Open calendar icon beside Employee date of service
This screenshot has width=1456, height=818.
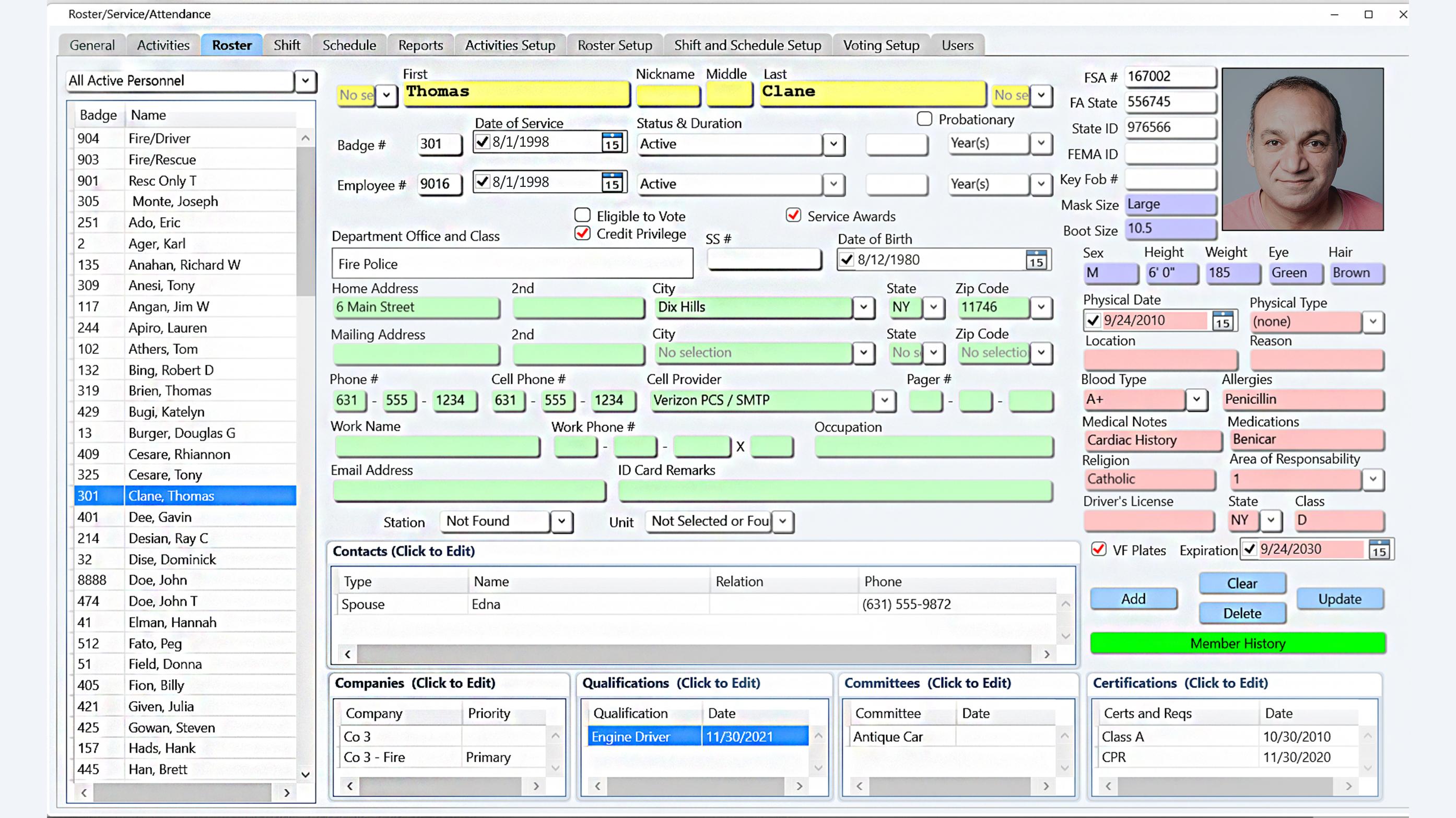612,183
